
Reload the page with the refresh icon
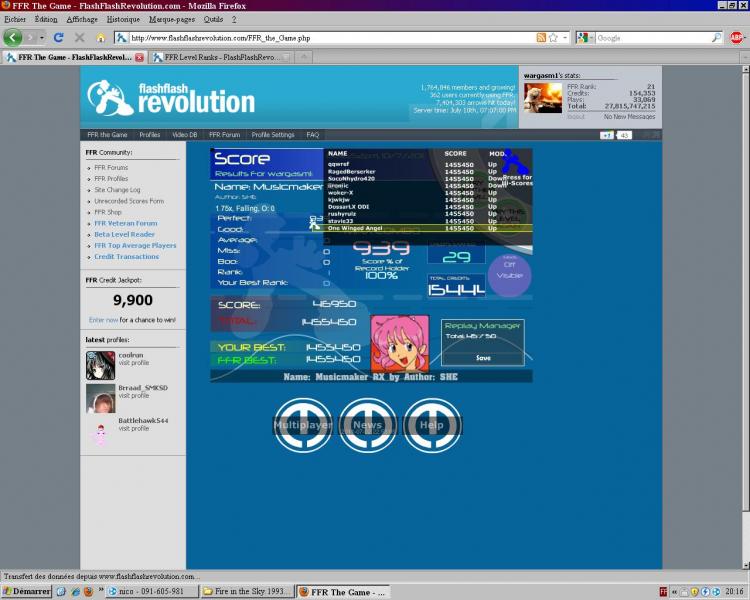point(59,38)
